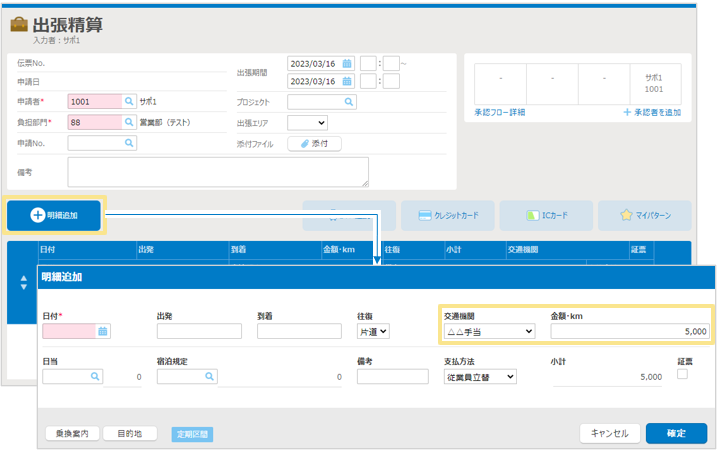Click search icon in プロジェクト field
The width and height of the screenshot is (720, 450).
348,102
